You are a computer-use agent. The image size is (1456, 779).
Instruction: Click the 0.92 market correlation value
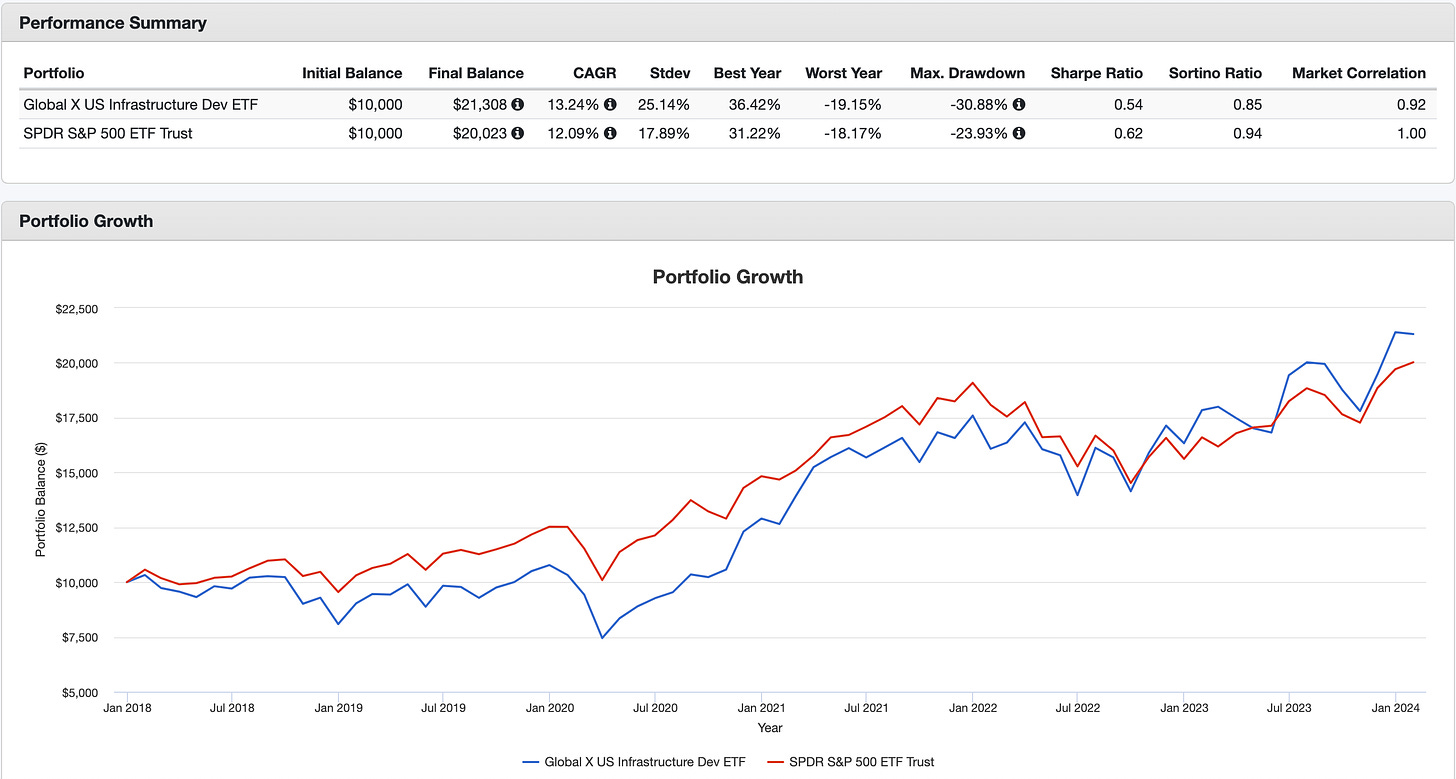click(x=1412, y=104)
